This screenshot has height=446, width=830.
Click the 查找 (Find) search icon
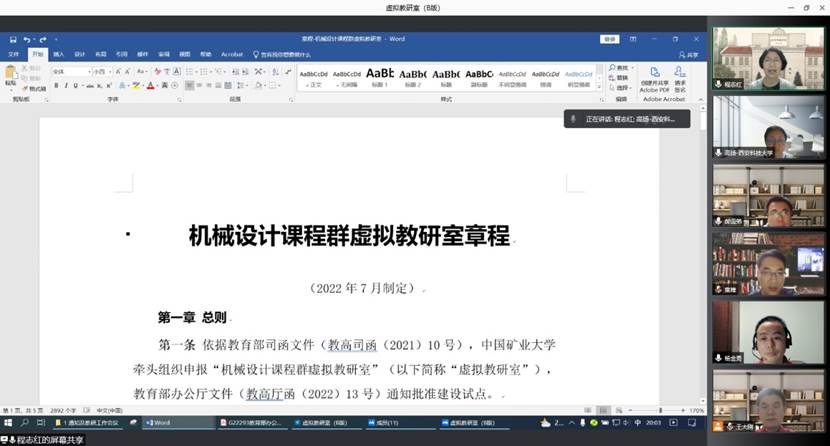(613, 69)
